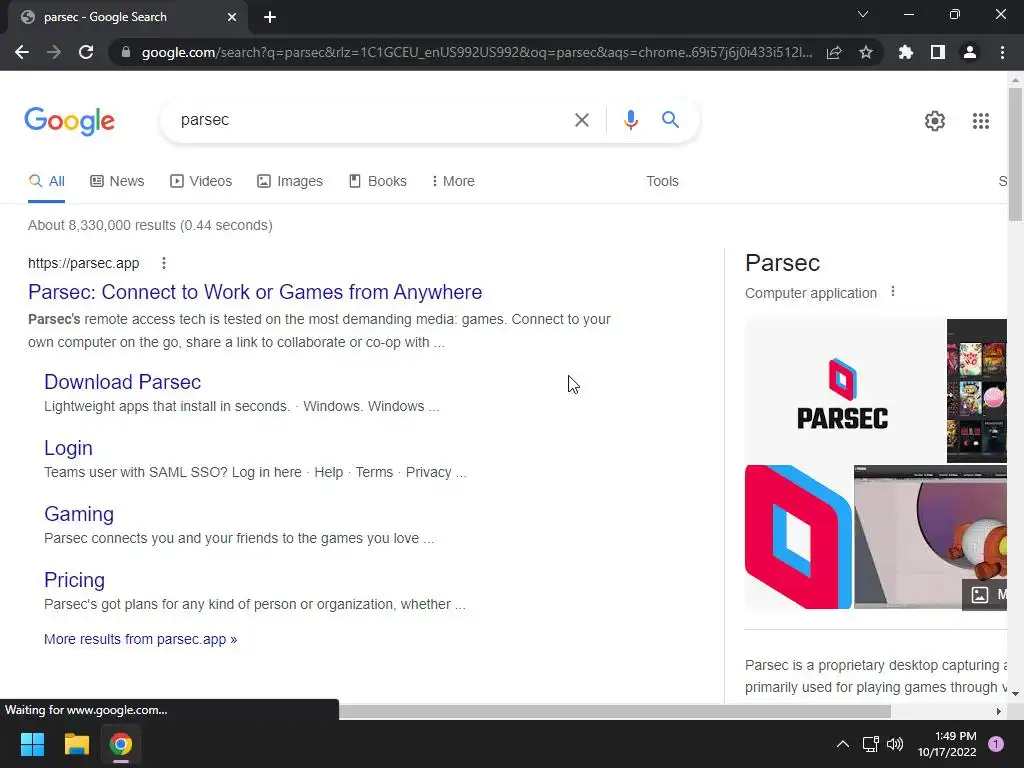Screen dimensions: 1024x768
Task: Open options next to Computer application
Action: click(893, 292)
